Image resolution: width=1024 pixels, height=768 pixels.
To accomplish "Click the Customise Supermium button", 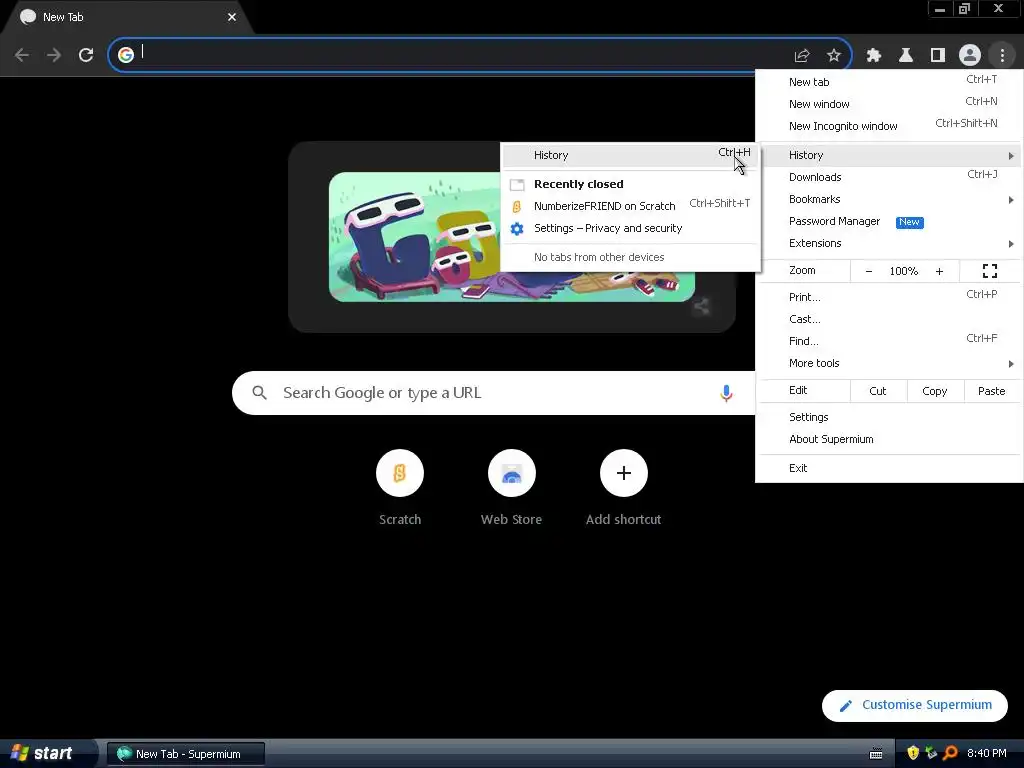I will [914, 705].
